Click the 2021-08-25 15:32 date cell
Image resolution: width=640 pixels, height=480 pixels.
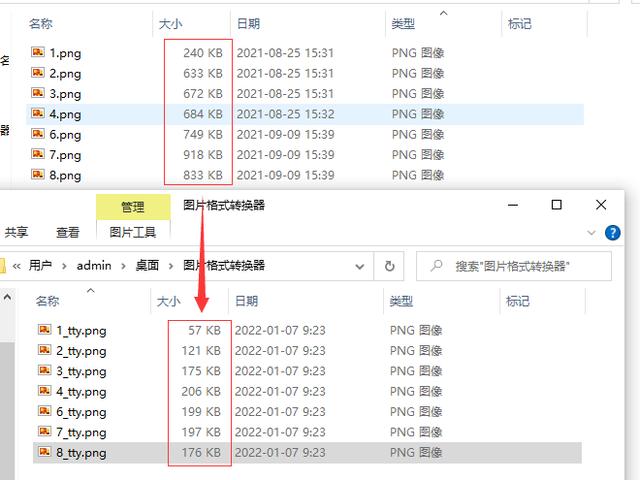click(285, 114)
